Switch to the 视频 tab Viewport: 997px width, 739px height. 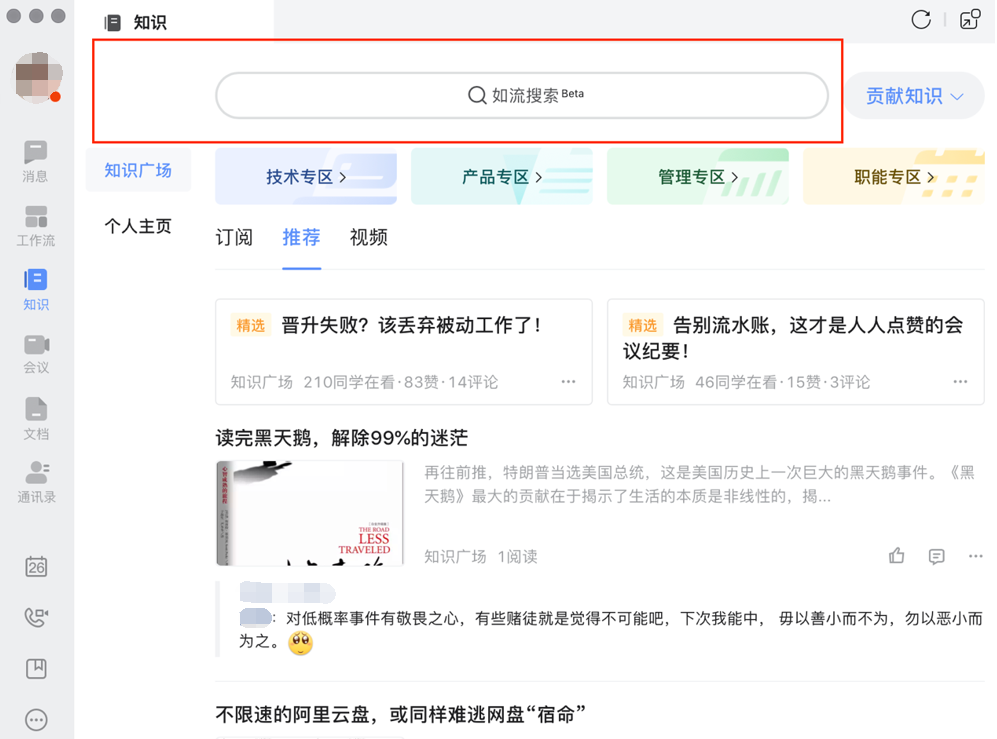point(369,237)
